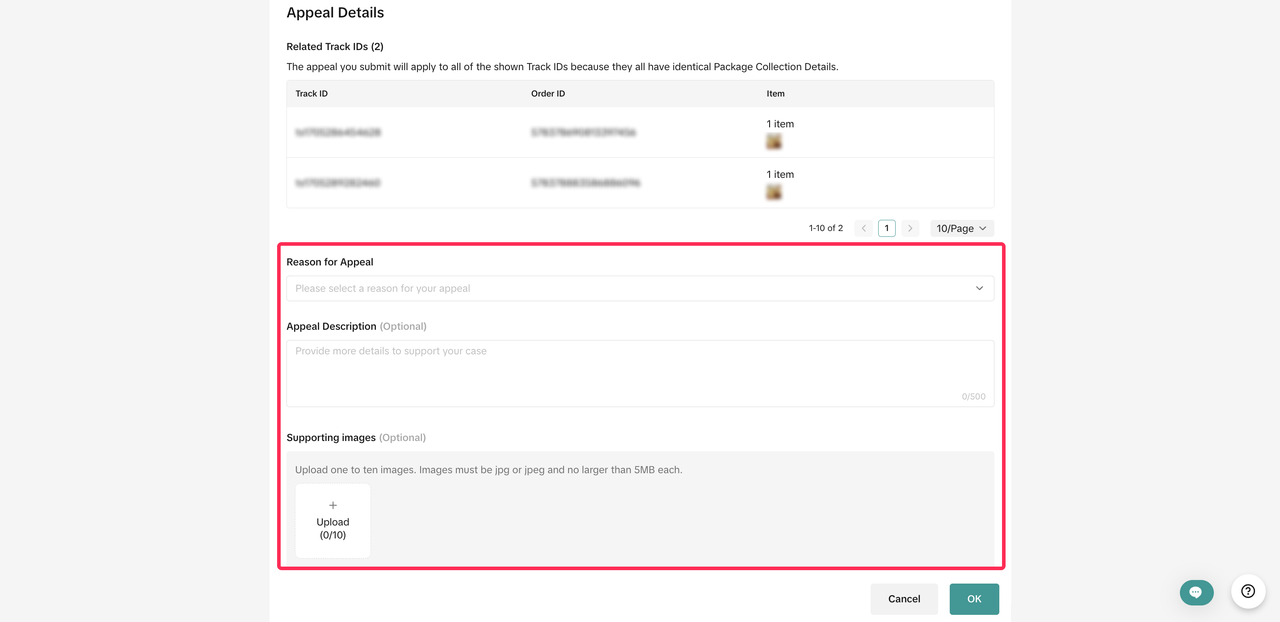Viewport: 1280px width, 622px height.
Task: Open the second row's item thumbnail
Action: [774, 192]
